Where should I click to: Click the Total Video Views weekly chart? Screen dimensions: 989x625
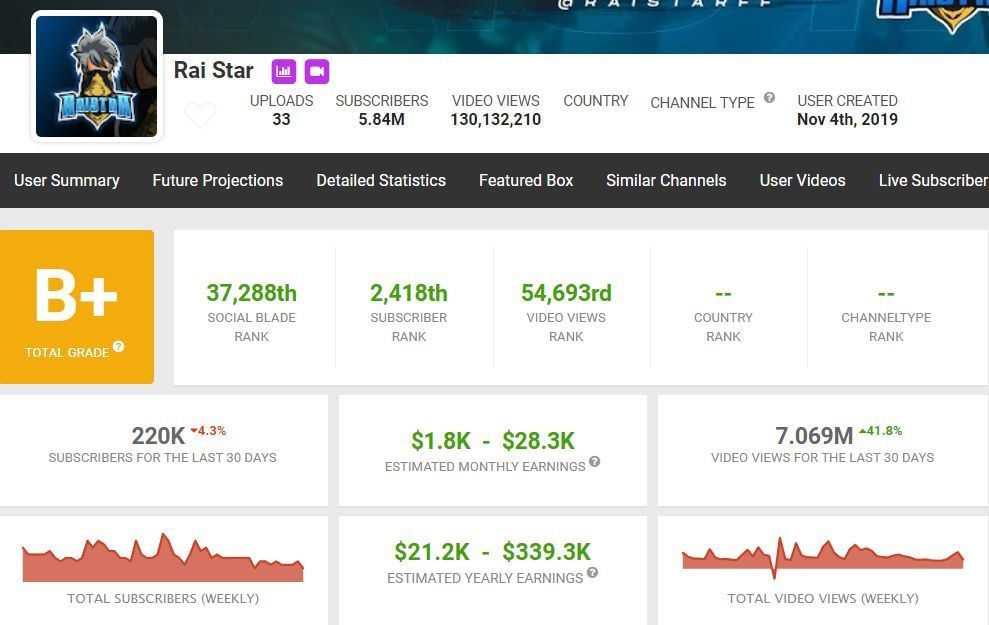(822, 558)
